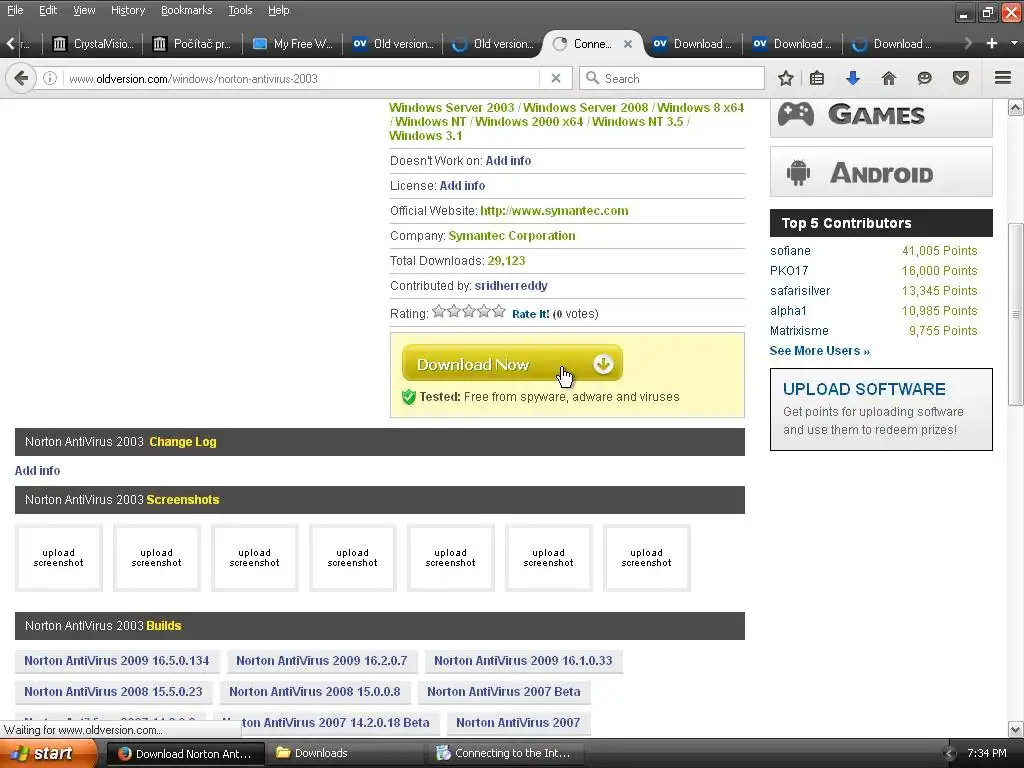The height and width of the screenshot is (768, 1024).
Task: Open the Bookmarks menu
Action: coord(186,10)
